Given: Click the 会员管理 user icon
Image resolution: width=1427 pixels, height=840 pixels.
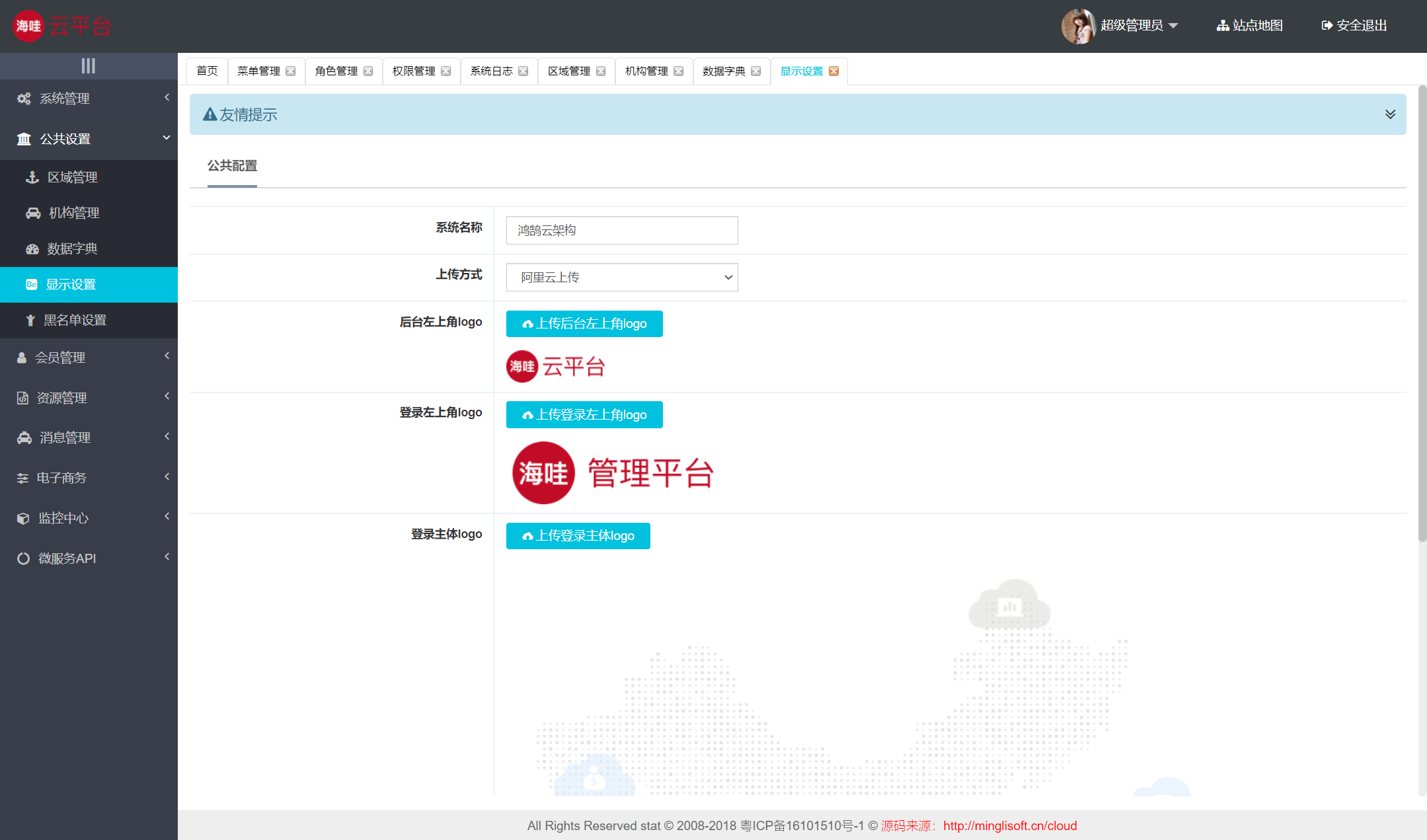Looking at the screenshot, I should pyautogui.click(x=22, y=357).
